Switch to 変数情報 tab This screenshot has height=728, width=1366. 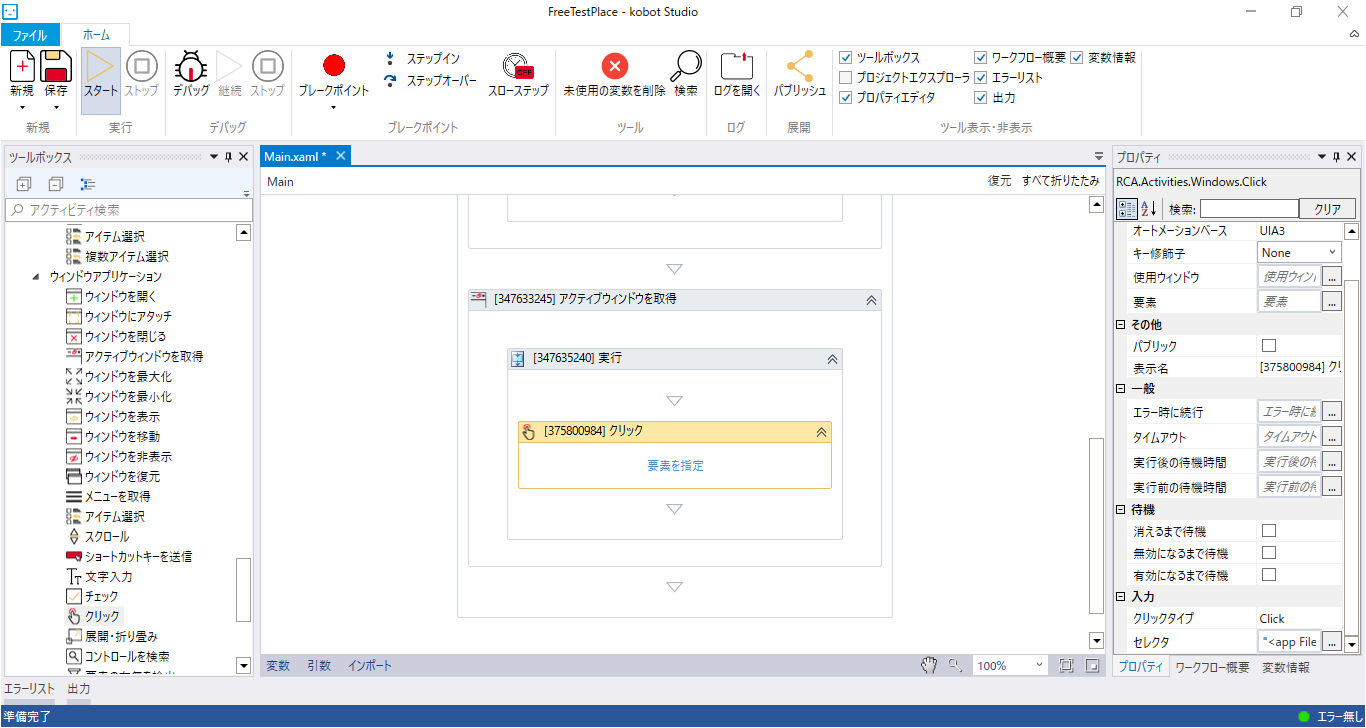click(x=1285, y=667)
